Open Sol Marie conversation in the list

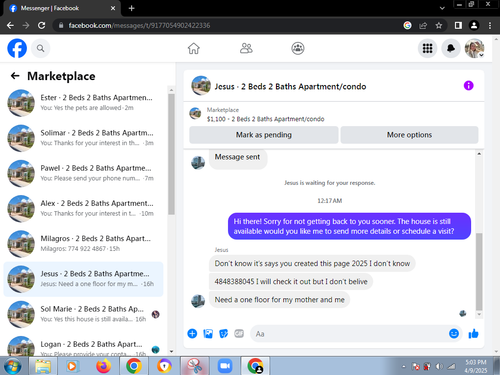coord(83,314)
